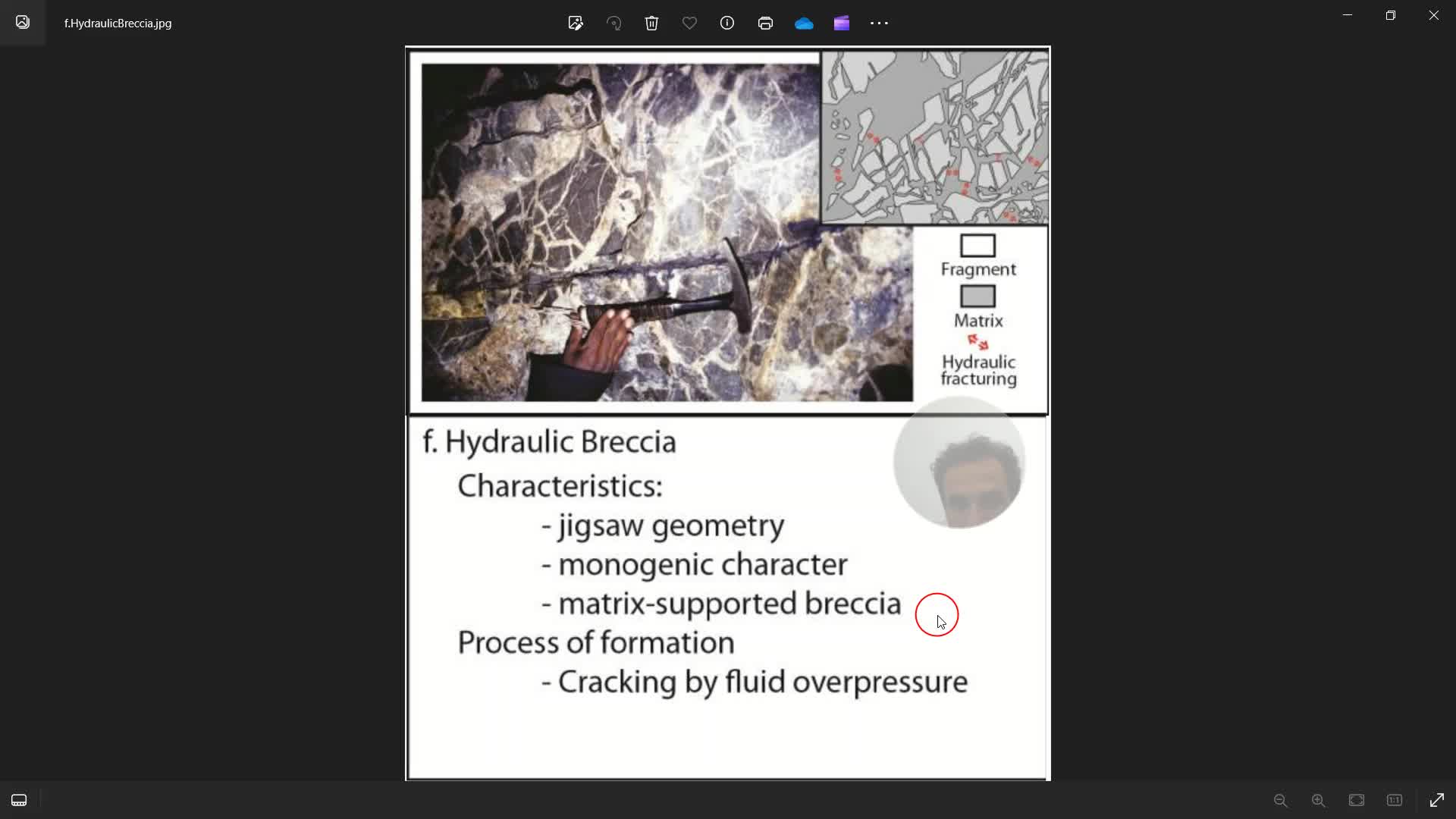Zoom in on the image
Screen dimensions: 1456x819
tap(1319, 800)
